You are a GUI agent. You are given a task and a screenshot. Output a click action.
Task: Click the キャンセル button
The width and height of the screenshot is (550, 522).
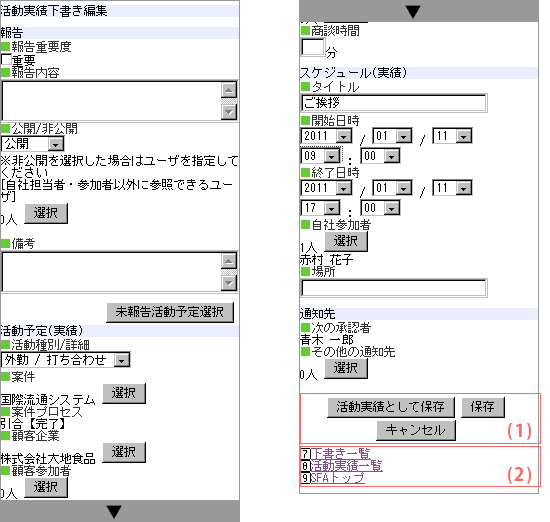click(416, 430)
